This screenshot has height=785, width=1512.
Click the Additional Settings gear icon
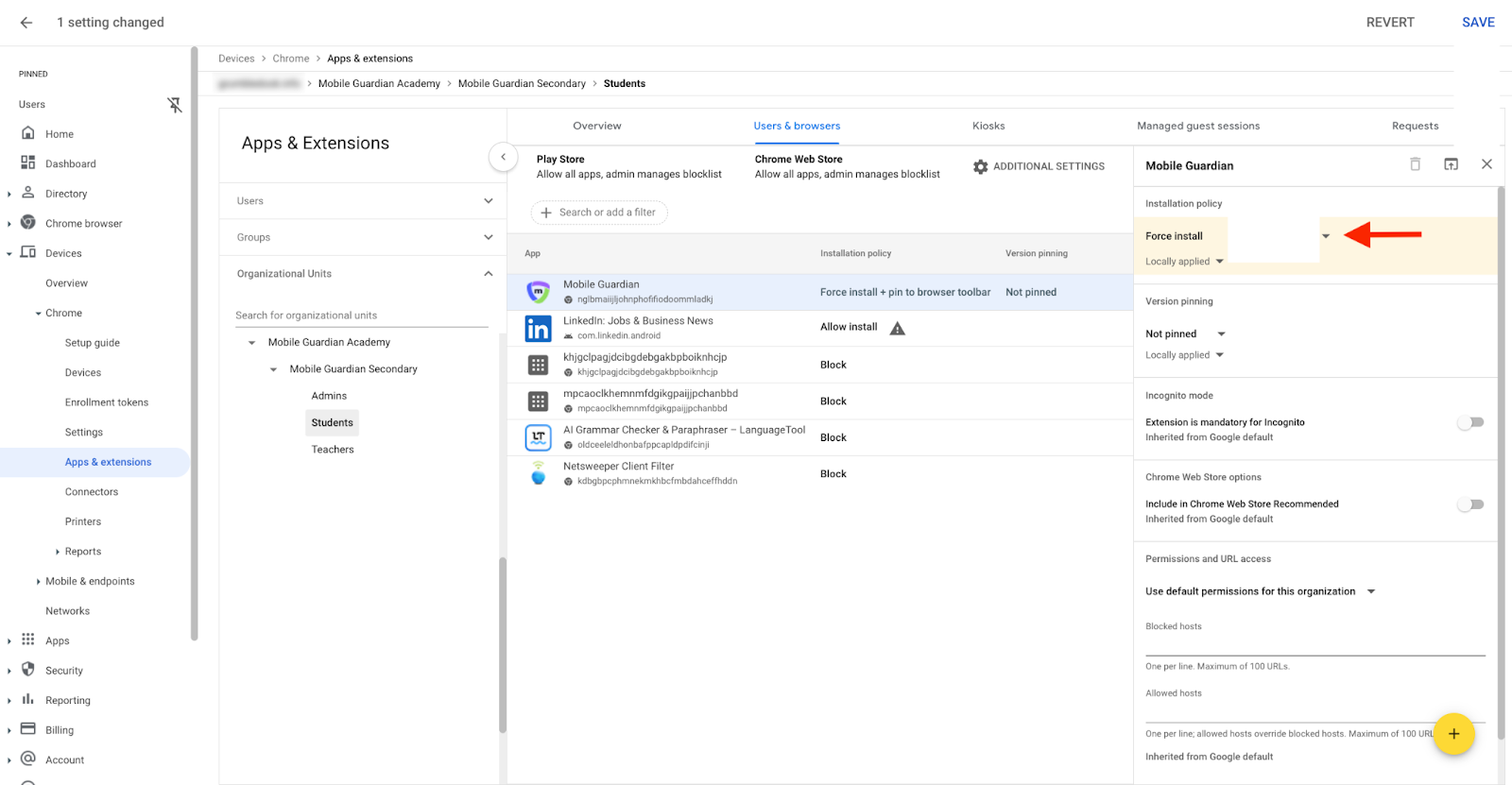(x=981, y=166)
